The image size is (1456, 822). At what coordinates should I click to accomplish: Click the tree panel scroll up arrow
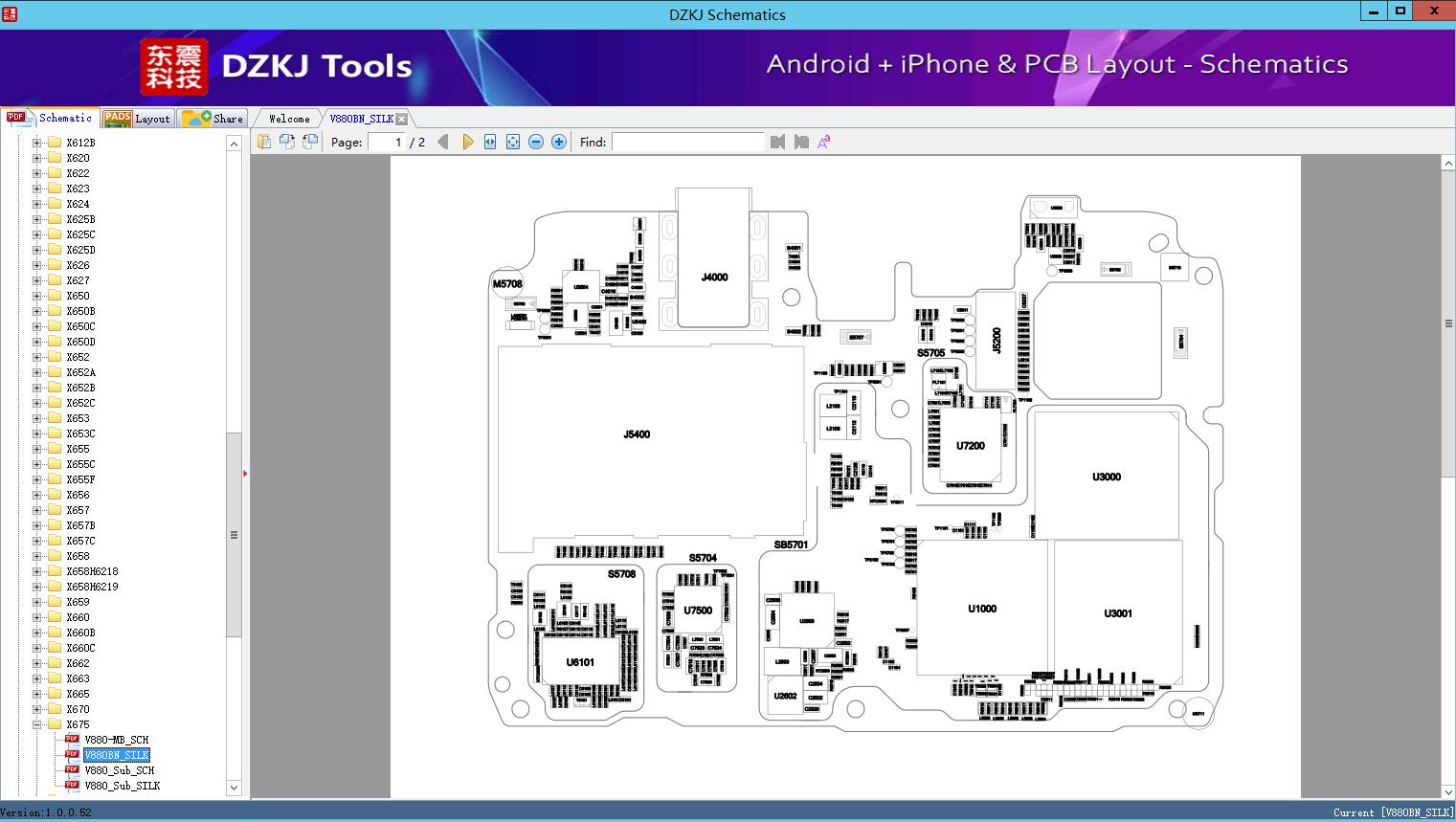[x=234, y=144]
